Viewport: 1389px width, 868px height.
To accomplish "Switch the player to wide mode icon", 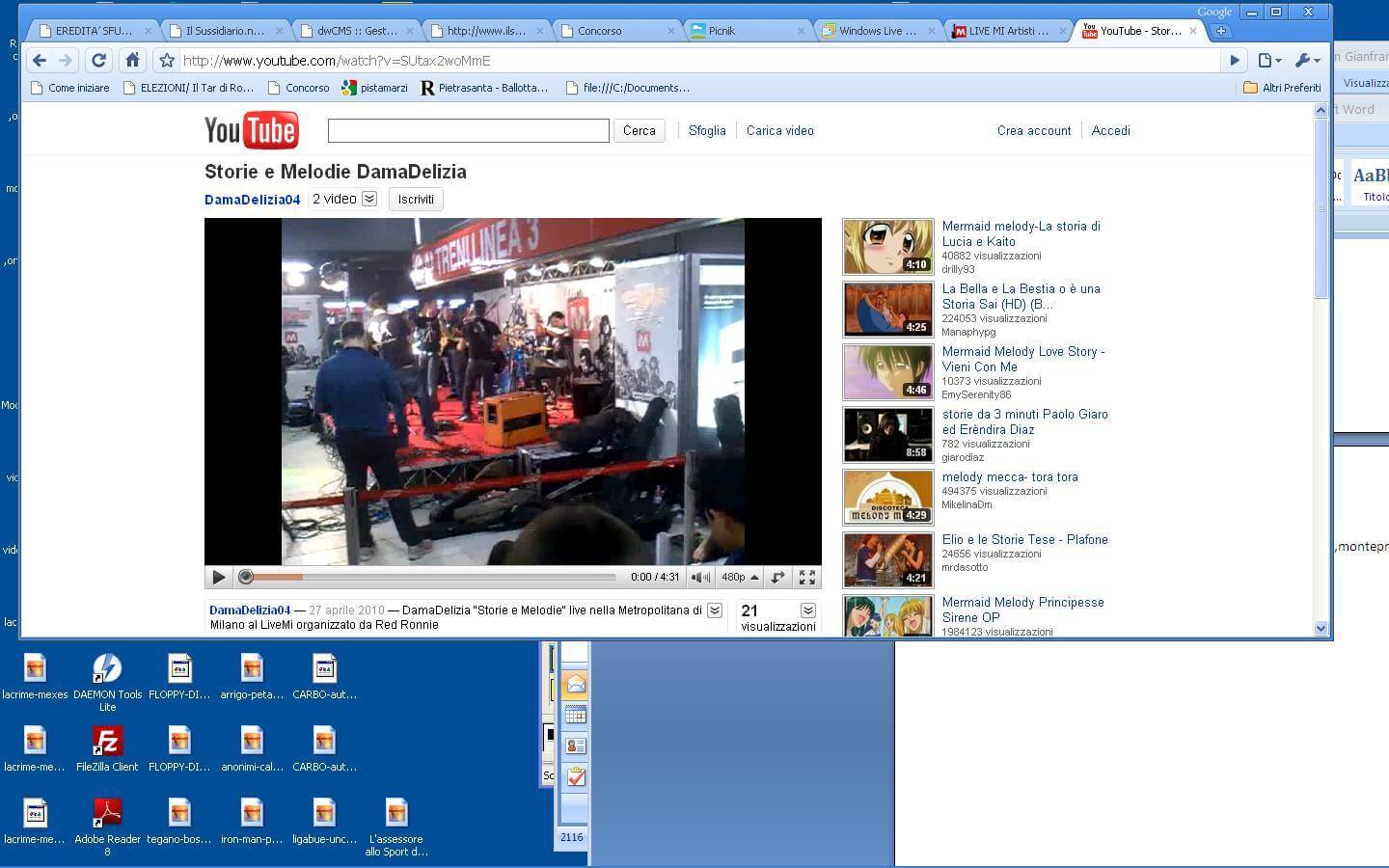I will (x=777, y=577).
